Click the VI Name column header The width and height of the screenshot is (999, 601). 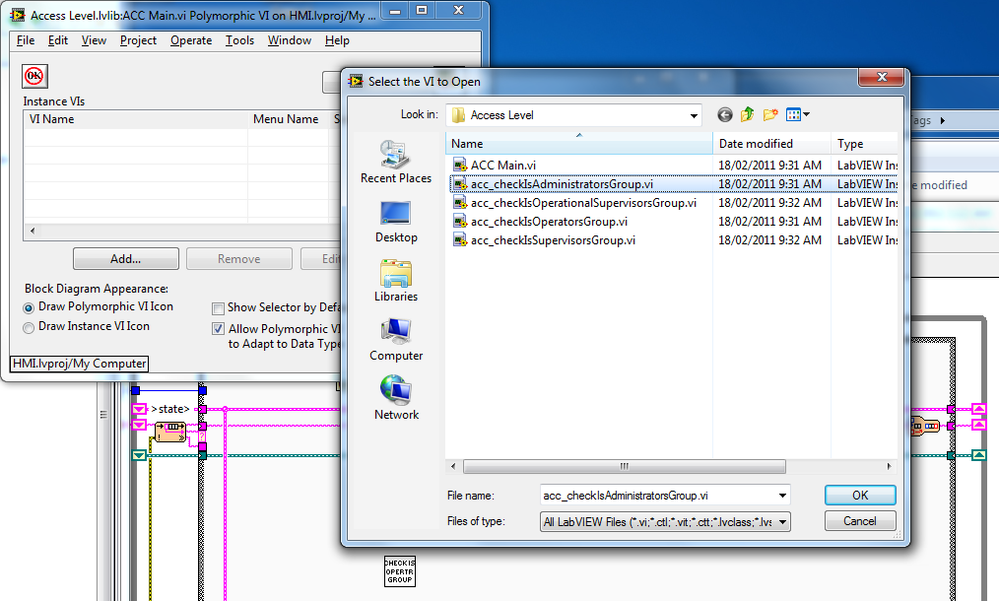click(x=136, y=119)
